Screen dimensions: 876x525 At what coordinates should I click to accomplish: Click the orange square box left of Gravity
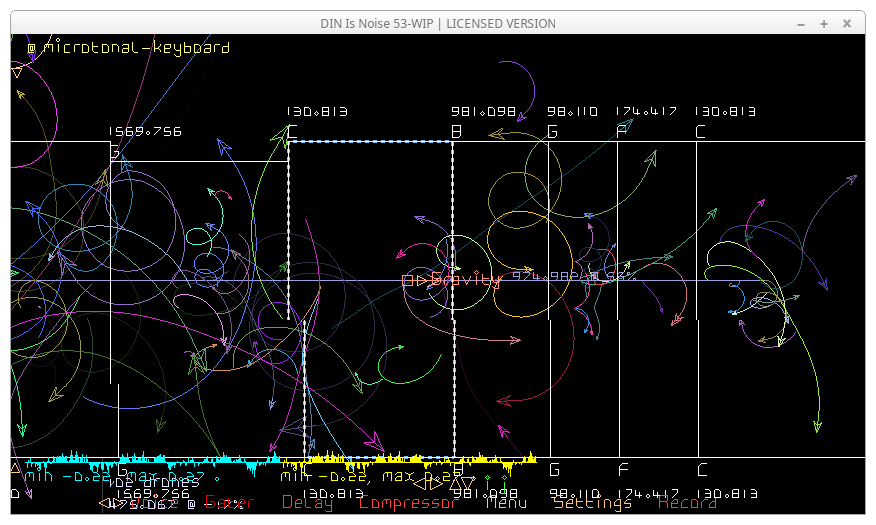click(x=408, y=281)
